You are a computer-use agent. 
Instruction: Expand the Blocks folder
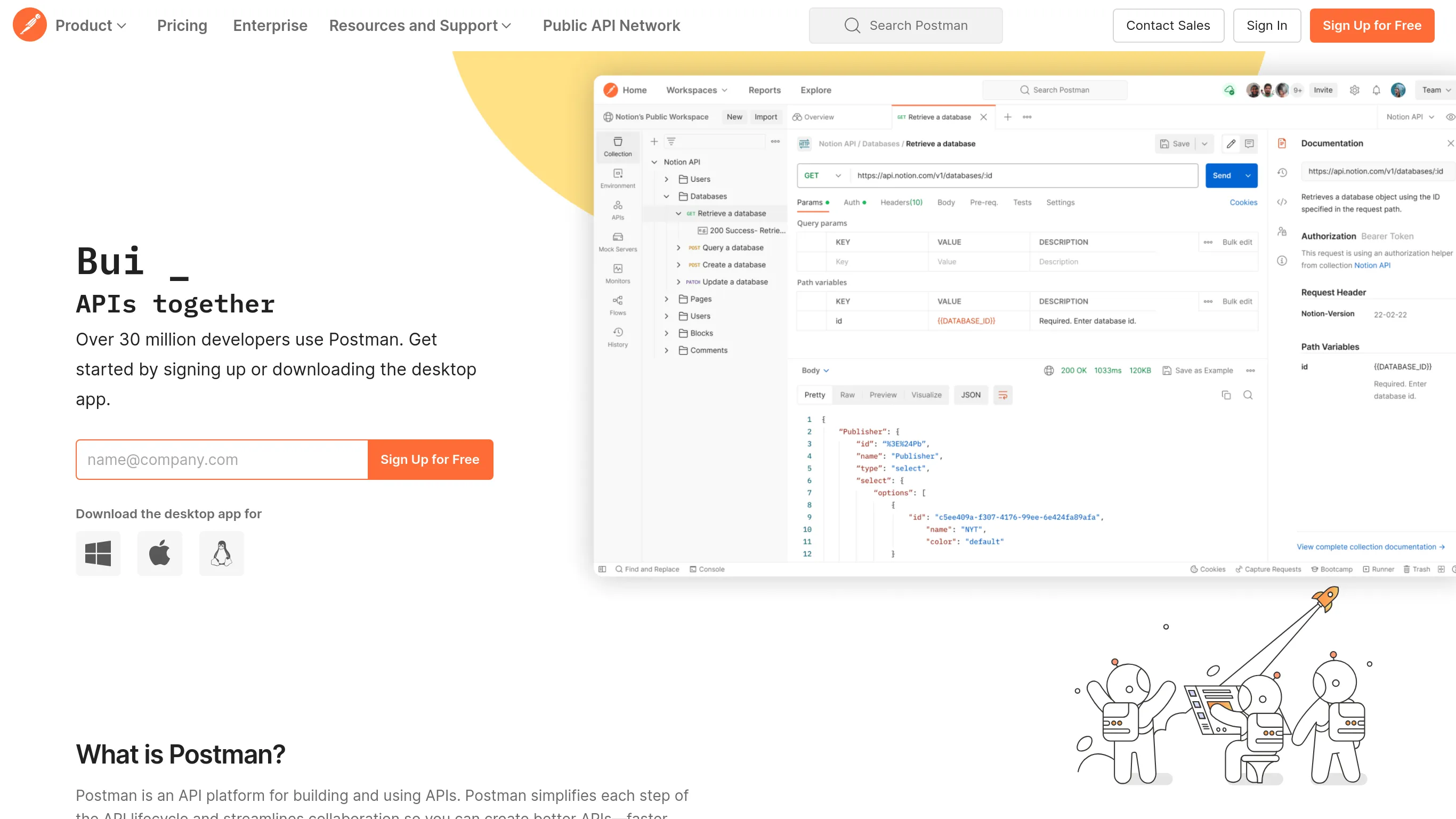tap(666, 333)
